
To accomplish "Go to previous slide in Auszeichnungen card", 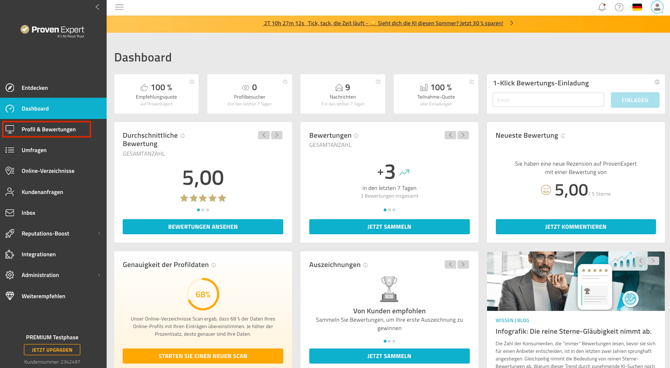I will [450, 265].
